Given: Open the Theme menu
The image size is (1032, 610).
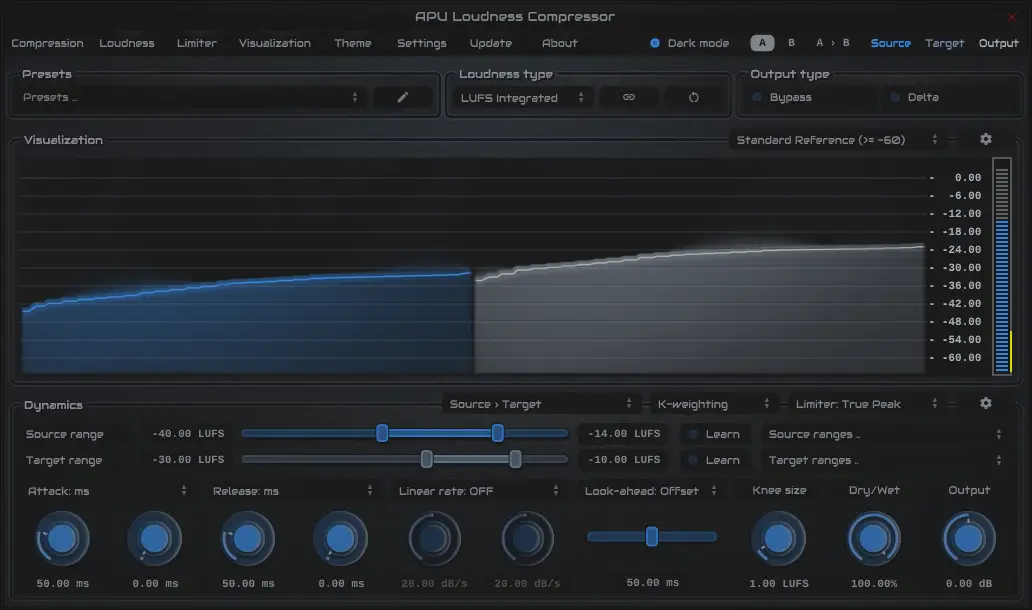Looking at the screenshot, I should pyautogui.click(x=353, y=43).
